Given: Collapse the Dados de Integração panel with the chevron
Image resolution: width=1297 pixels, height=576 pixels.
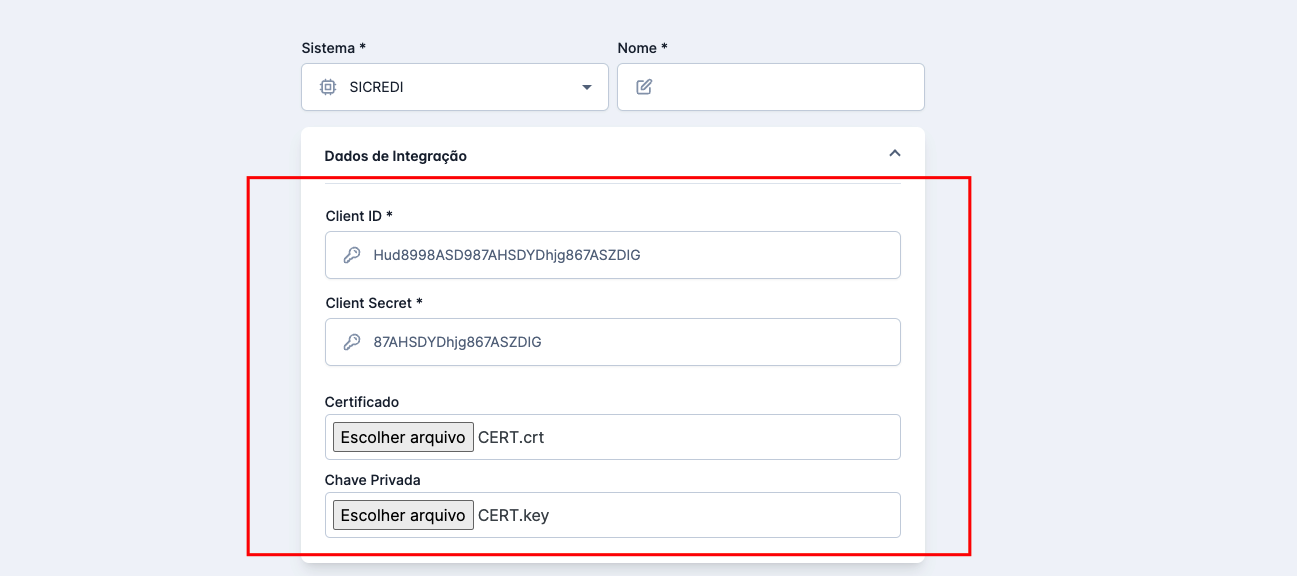Looking at the screenshot, I should [x=895, y=153].
